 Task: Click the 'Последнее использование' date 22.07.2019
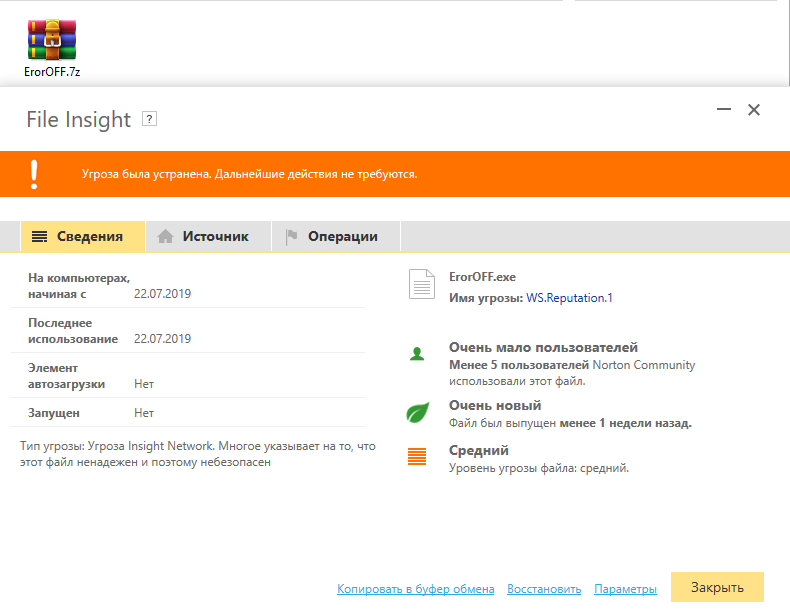click(162, 338)
